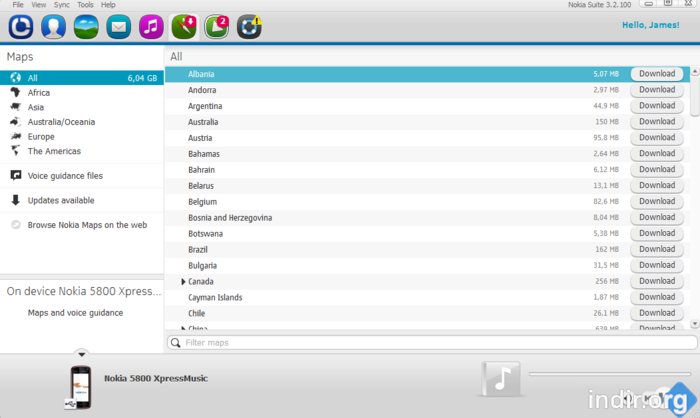Click Hello, James! account link
The image size is (700, 418).
(650, 25)
